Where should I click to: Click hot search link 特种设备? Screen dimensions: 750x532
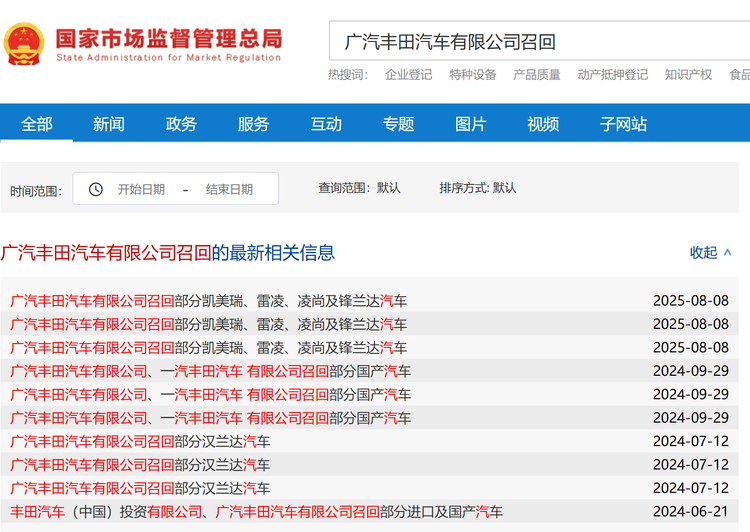pyautogui.click(x=472, y=75)
